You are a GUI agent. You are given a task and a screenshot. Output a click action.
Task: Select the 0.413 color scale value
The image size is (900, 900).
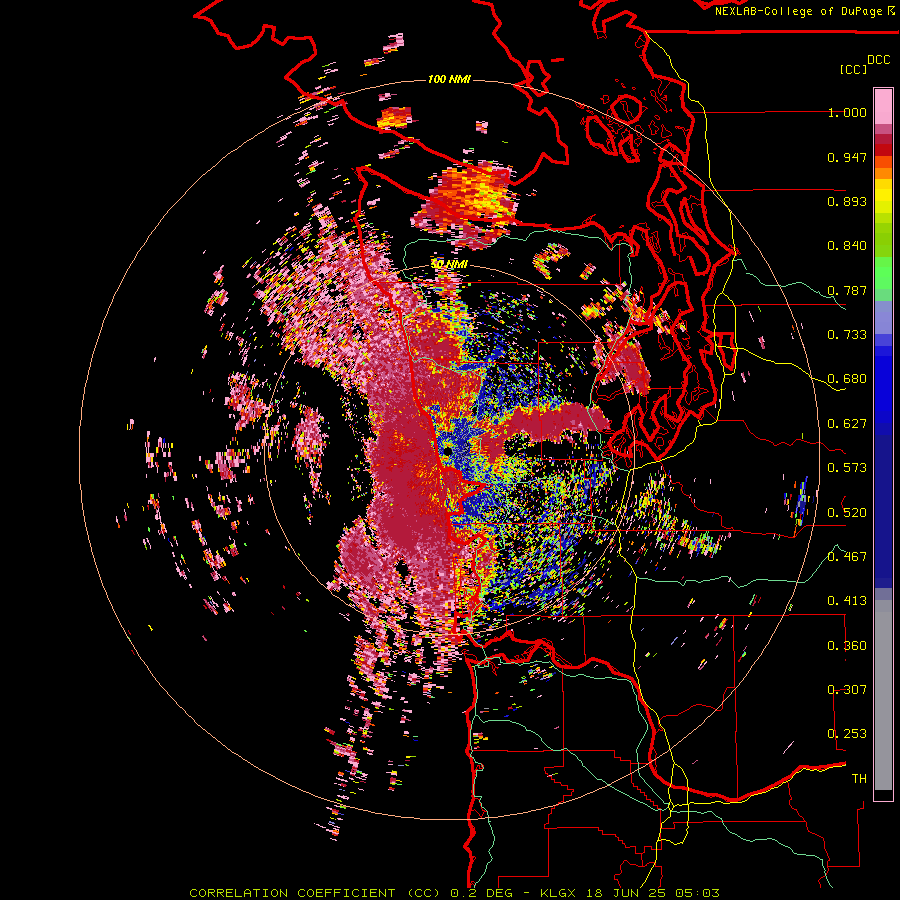tap(847, 601)
